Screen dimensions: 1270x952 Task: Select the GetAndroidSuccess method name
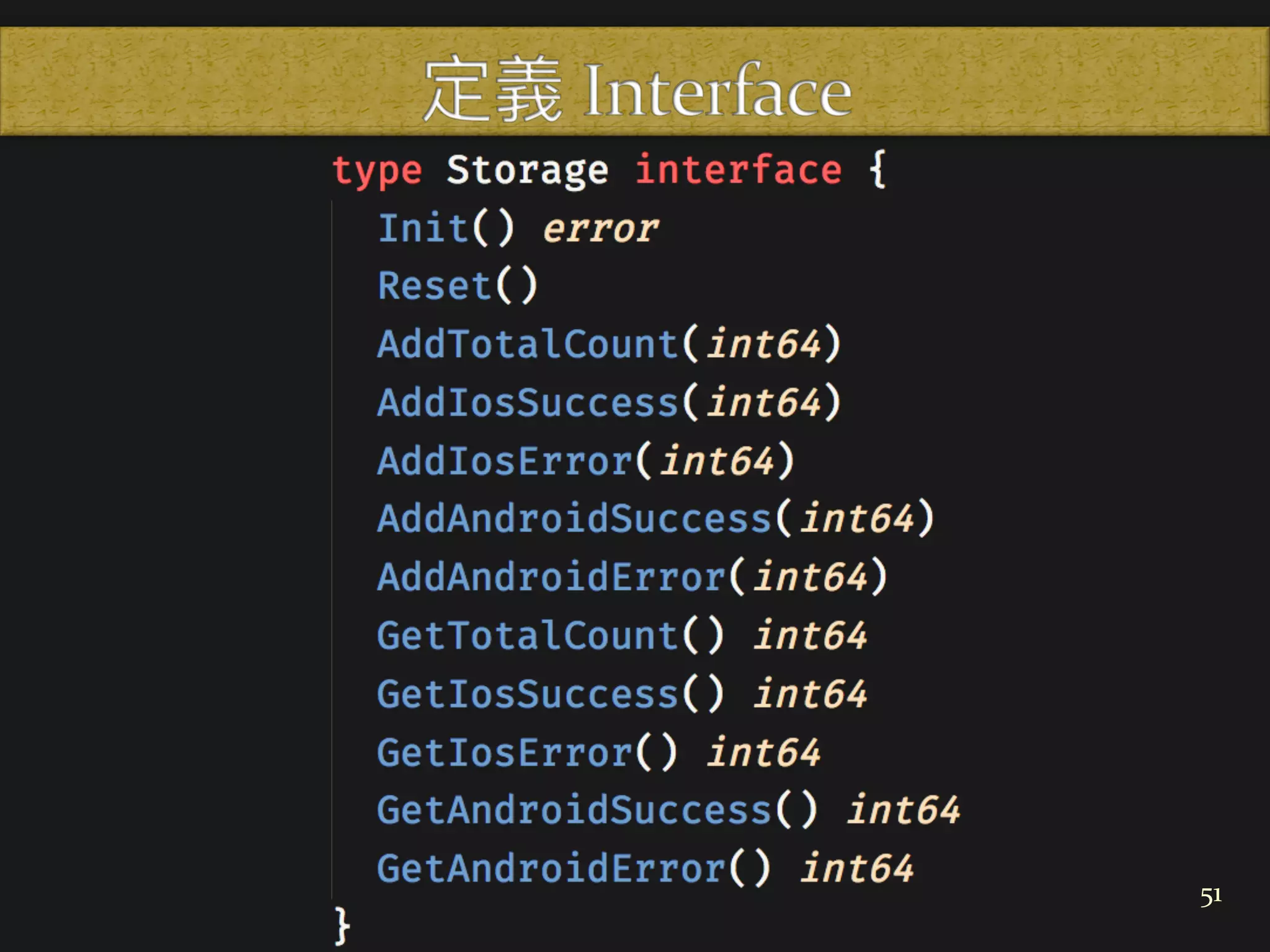[574, 810]
